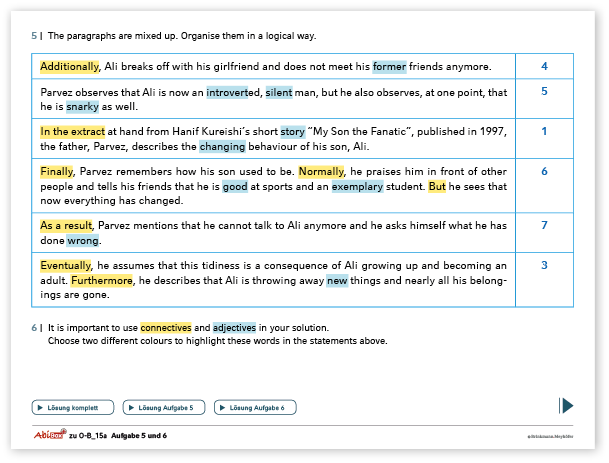609x463 pixels.
Task: Click the order cell showing number 7
Action: (x=544, y=225)
